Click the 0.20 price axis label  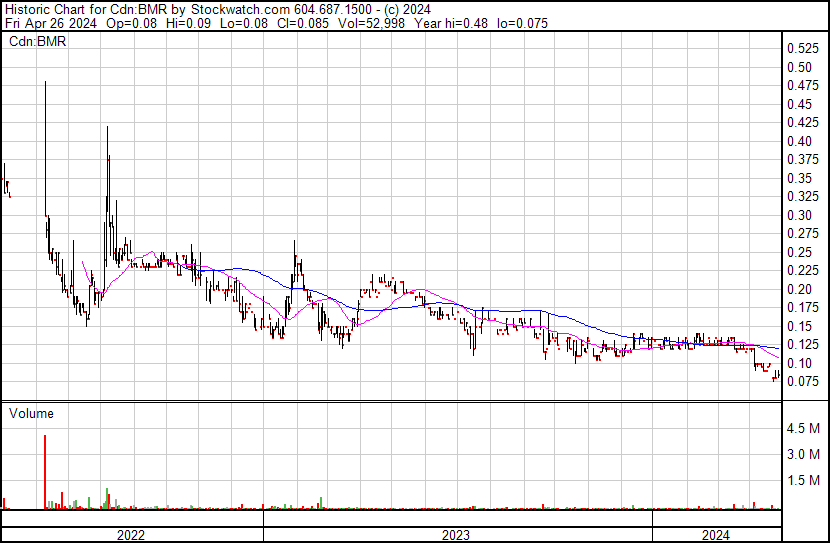[799, 289]
